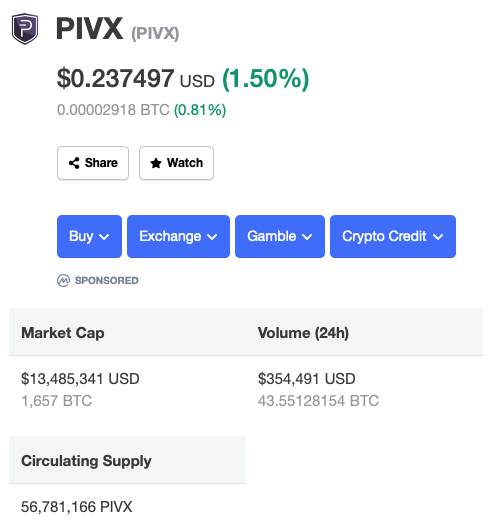Select the Volume (24h) column header
The width and height of the screenshot is (490, 532).
point(303,333)
